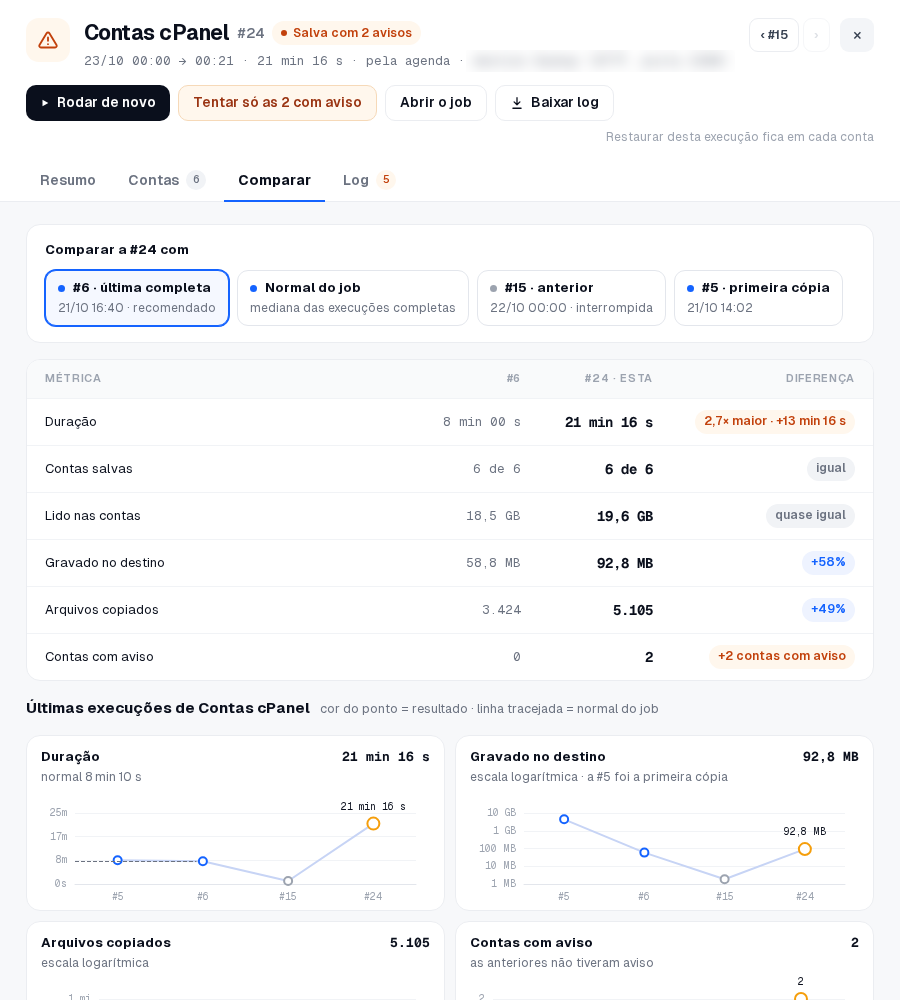Click the +49% difference badge
The height and width of the screenshot is (1000, 900).
828,610
